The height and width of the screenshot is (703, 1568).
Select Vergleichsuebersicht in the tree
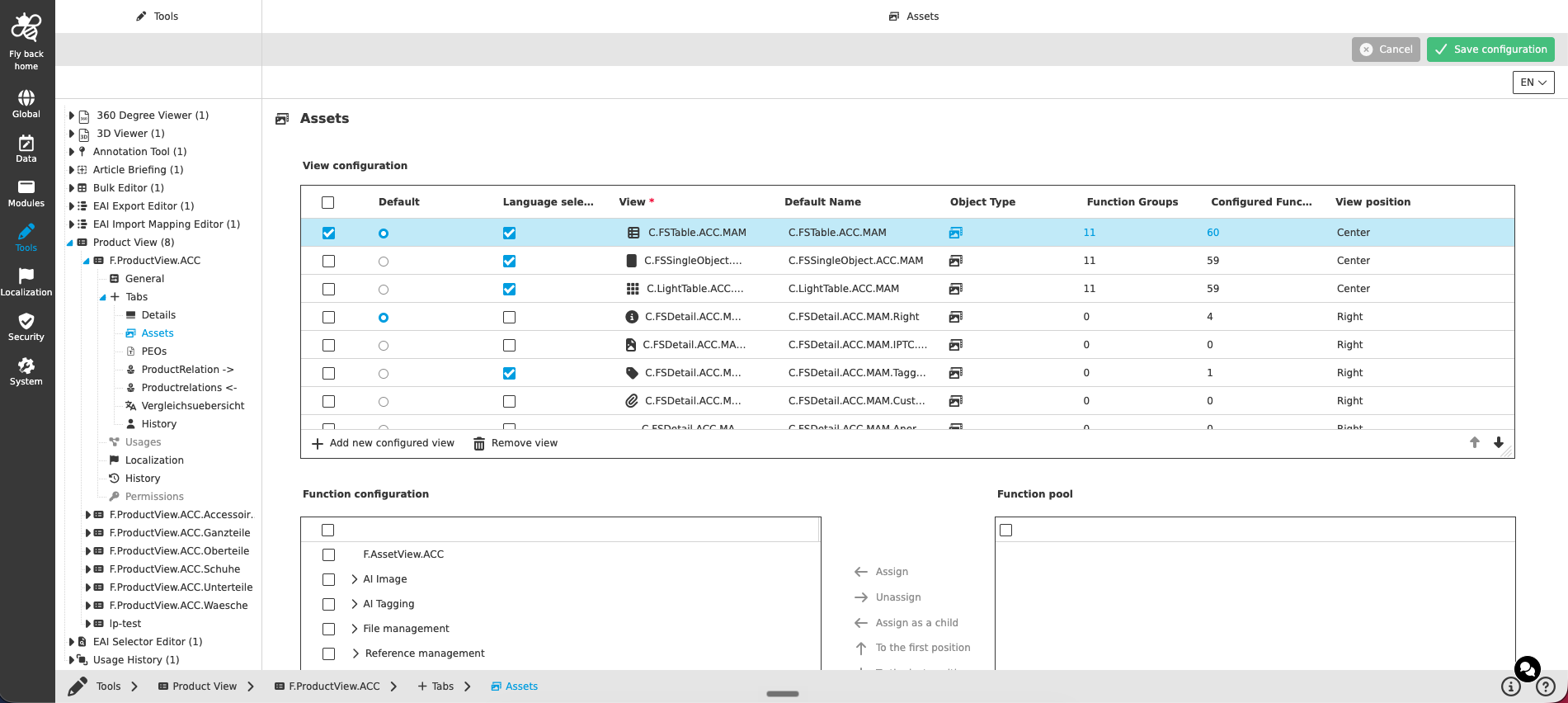click(x=193, y=406)
